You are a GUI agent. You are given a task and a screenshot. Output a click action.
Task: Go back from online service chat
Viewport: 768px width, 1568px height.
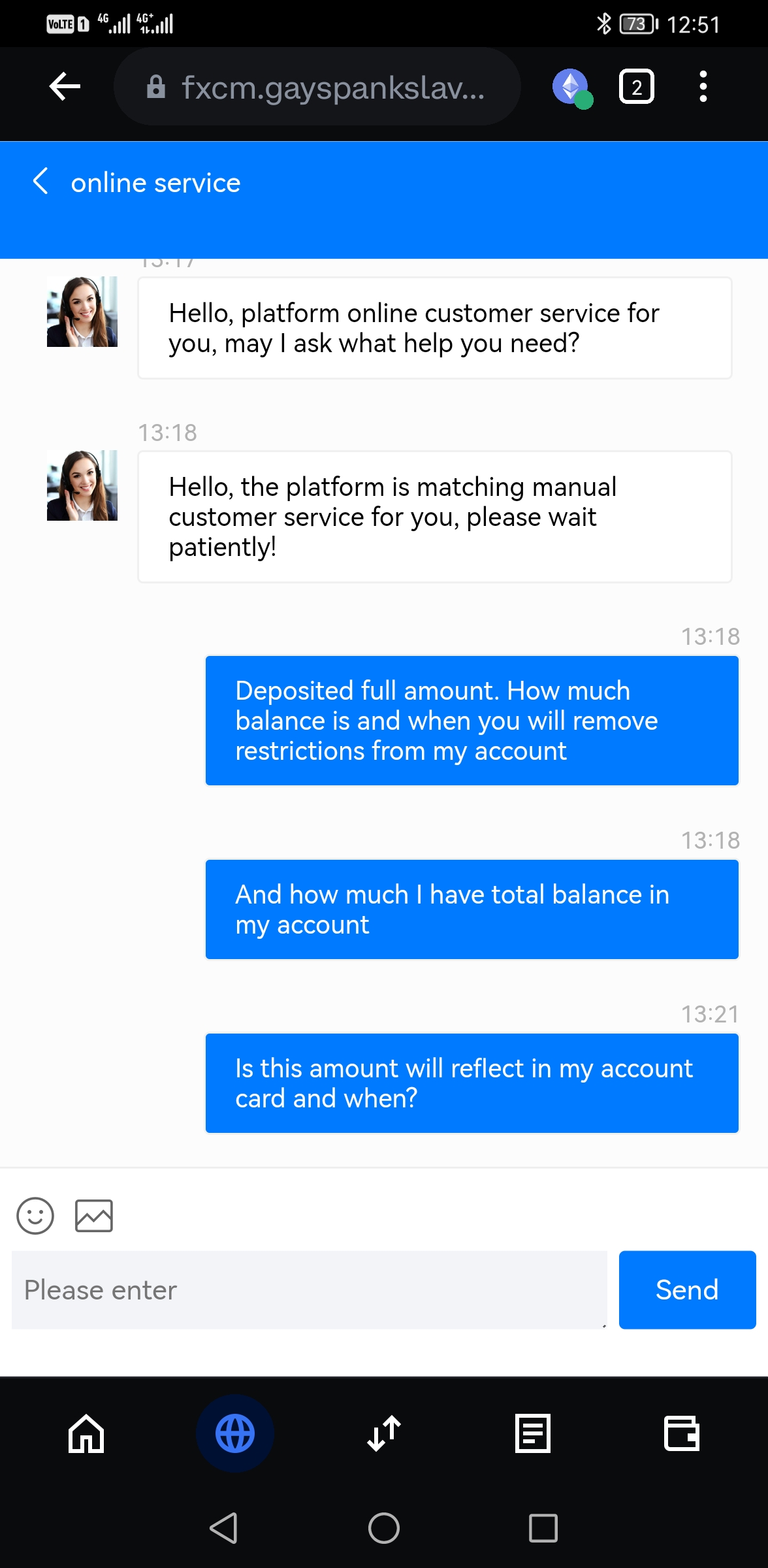pyautogui.click(x=40, y=182)
